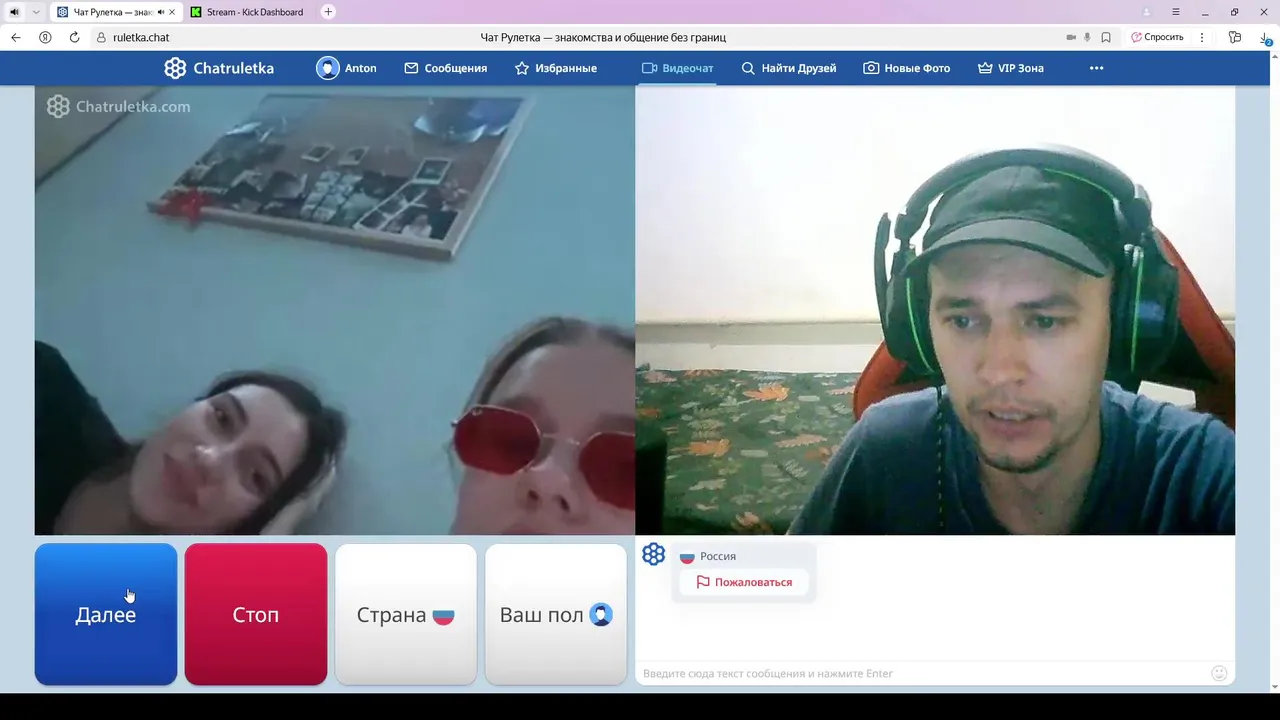The width and height of the screenshot is (1280, 720).
Task: Click the partner's video feed
Action: point(335,310)
